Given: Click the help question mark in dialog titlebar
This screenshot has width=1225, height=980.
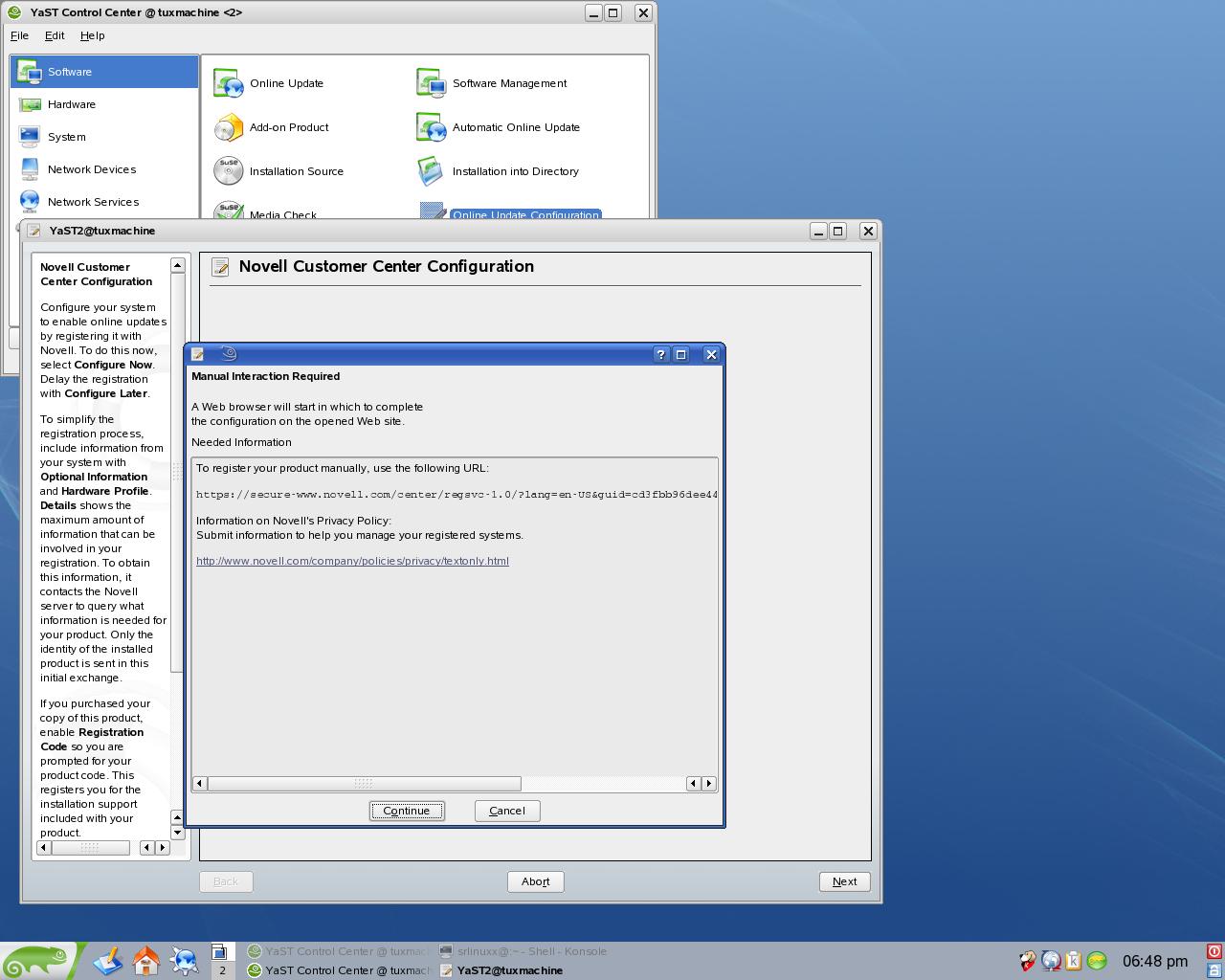Looking at the screenshot, I should (x=660, y=354).
